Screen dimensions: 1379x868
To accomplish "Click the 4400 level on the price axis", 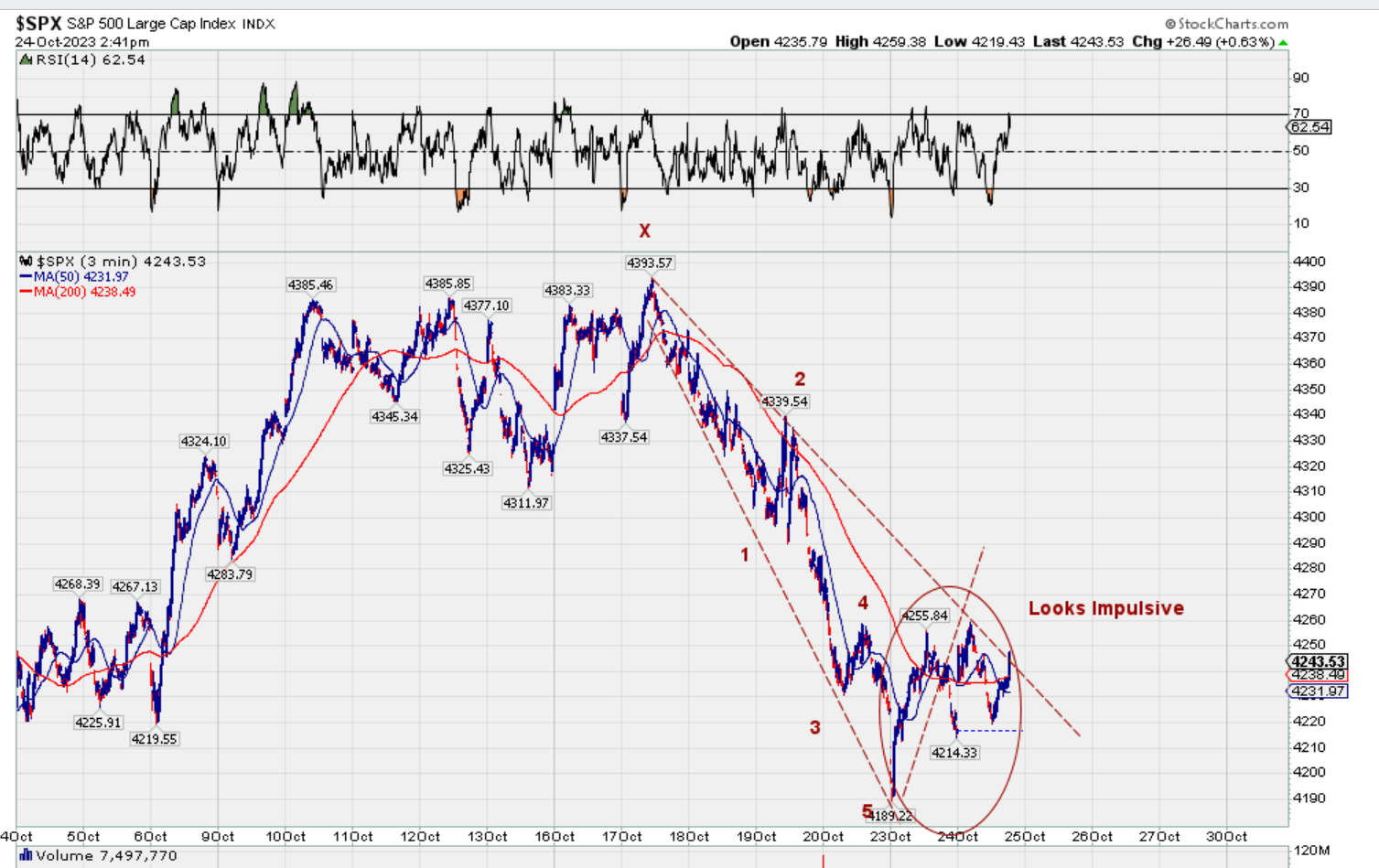I will click(x=1309, y=262).
